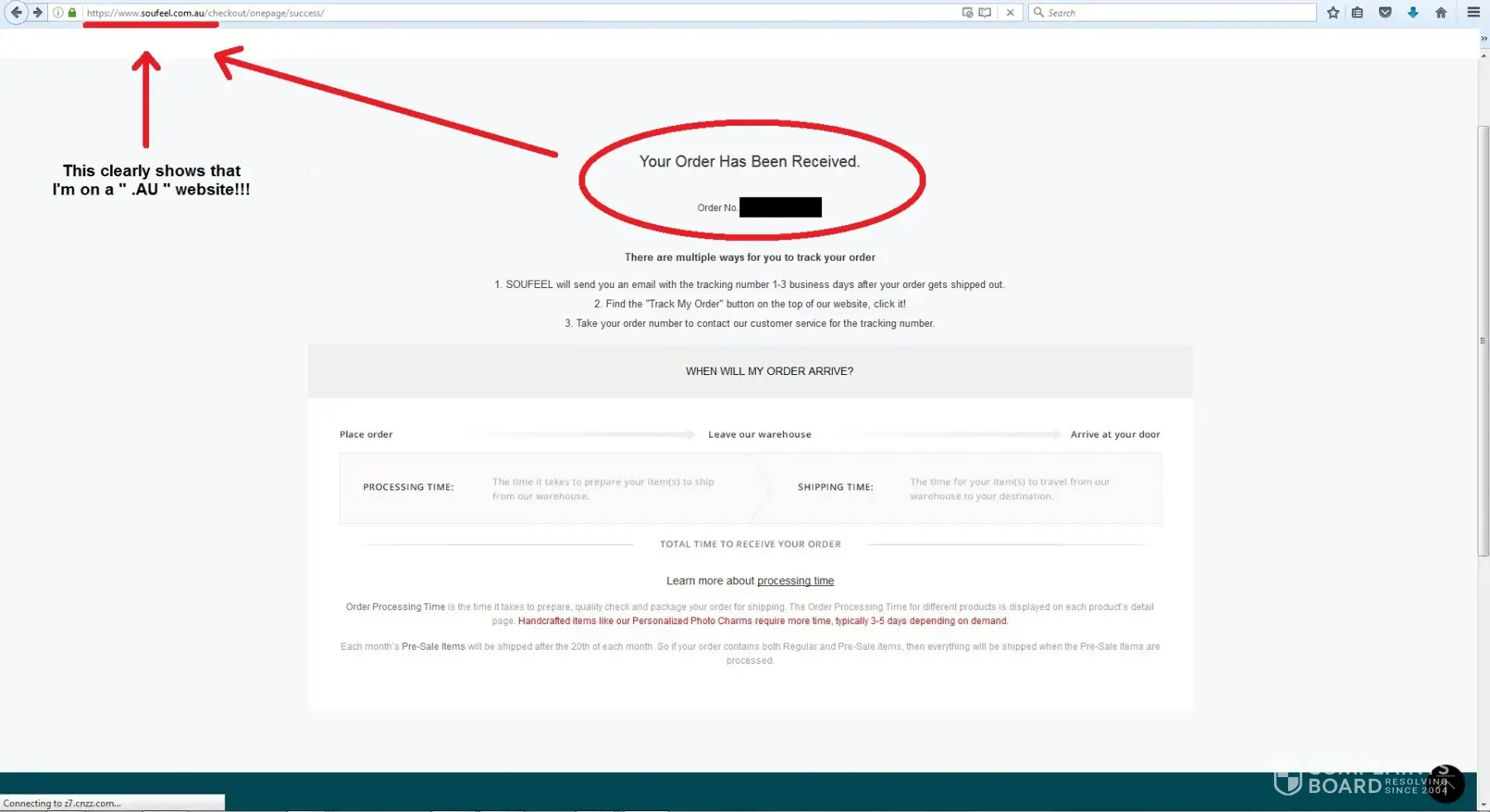Click the content-blocking shield icon in address bar

point(967,12)
